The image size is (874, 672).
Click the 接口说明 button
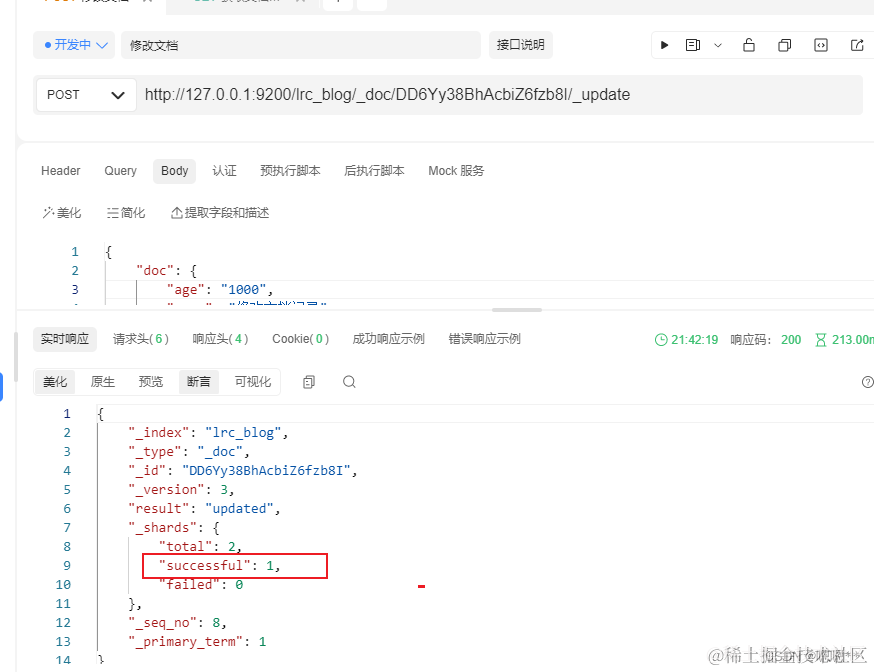point(519,44)
